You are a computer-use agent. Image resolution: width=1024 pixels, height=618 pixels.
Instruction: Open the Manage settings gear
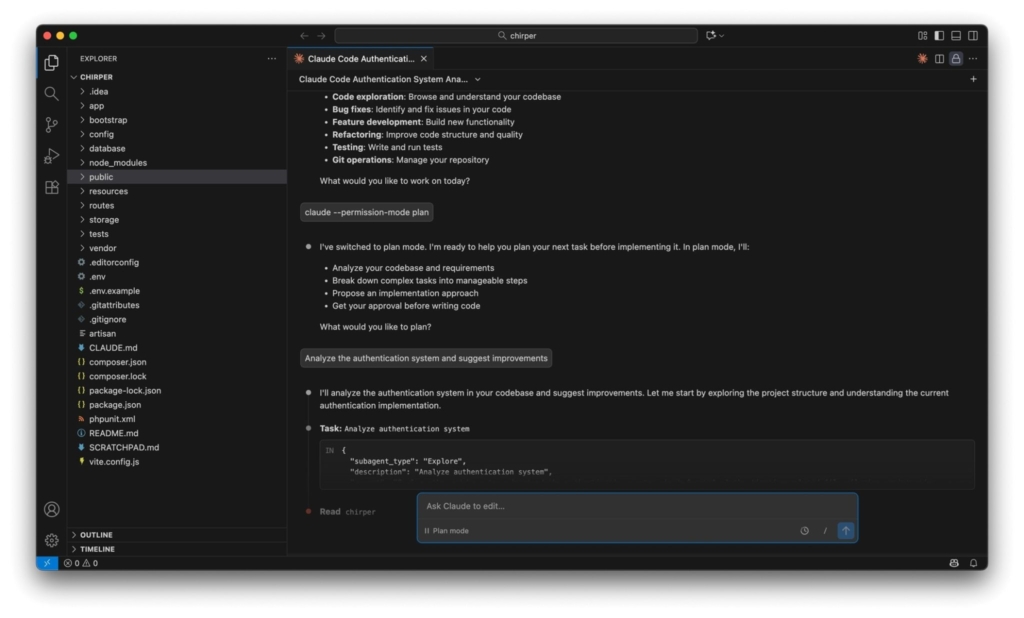pyautogui.click(x=52, y=540)
